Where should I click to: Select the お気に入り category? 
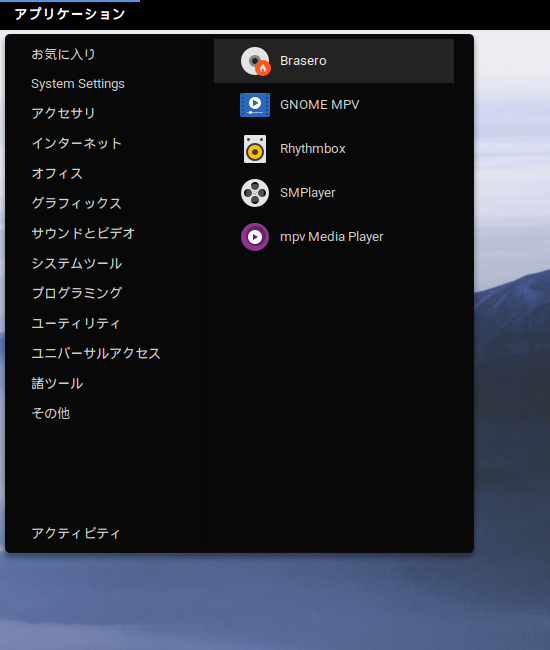pyautogui.click(x=63, y=54)
